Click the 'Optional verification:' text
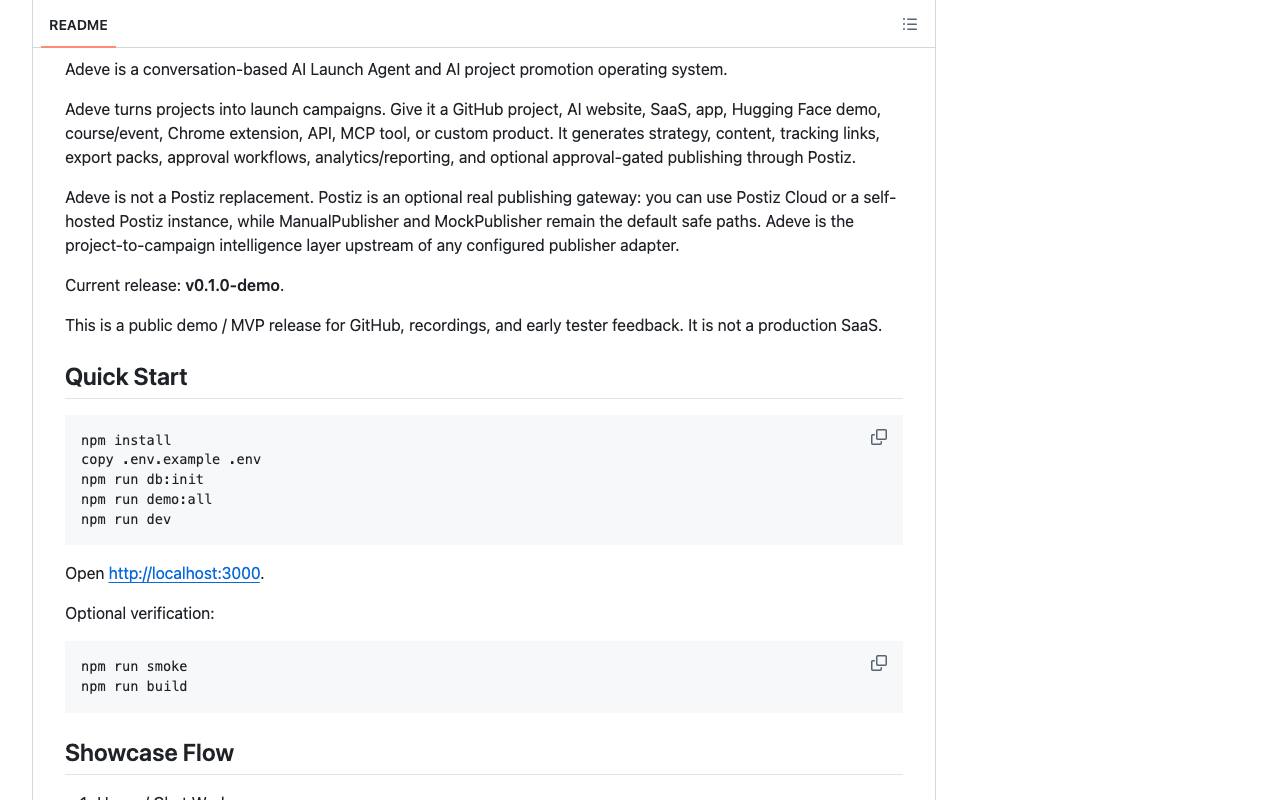 click(140, 613)
